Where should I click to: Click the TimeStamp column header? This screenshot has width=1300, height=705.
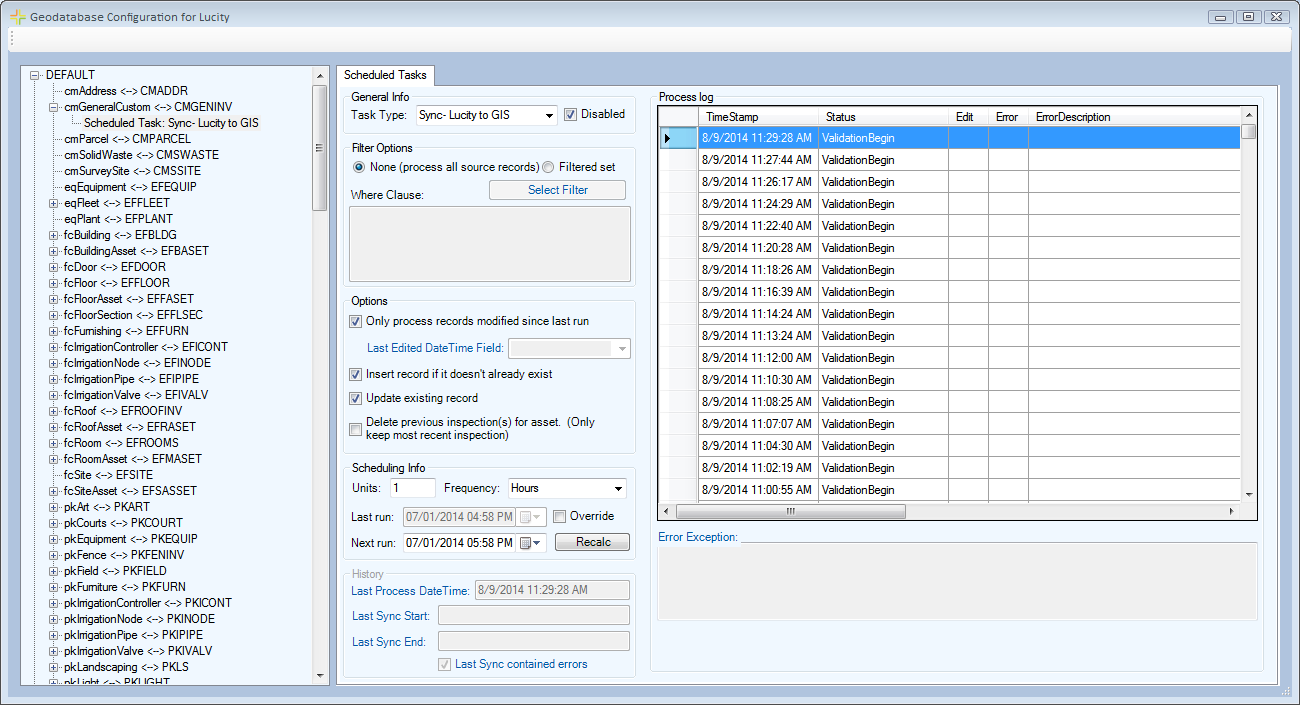758,117
